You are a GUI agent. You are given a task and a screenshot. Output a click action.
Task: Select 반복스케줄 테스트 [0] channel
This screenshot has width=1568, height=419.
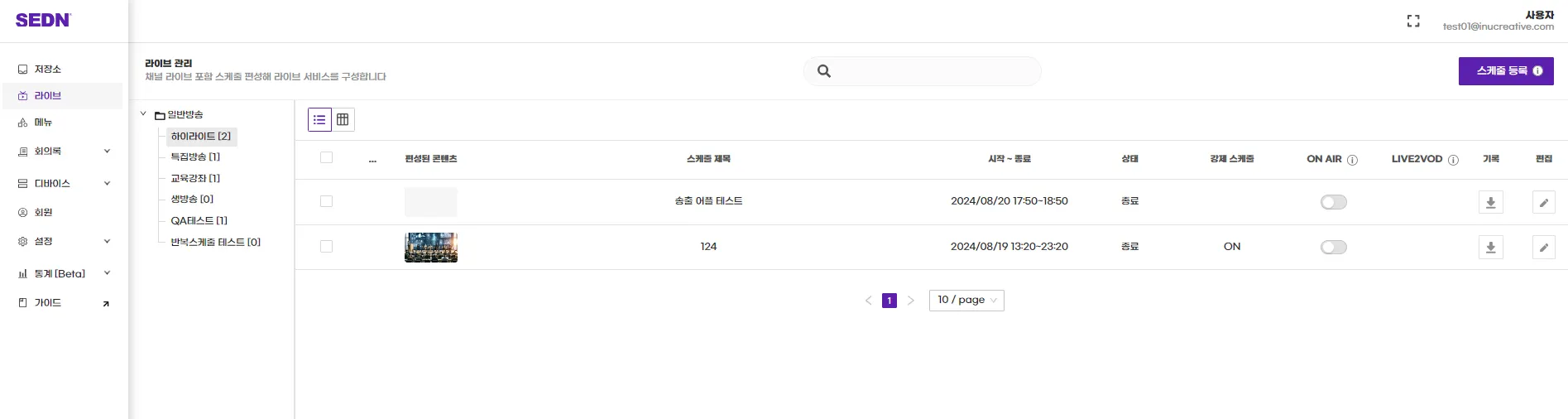point(215,243)
